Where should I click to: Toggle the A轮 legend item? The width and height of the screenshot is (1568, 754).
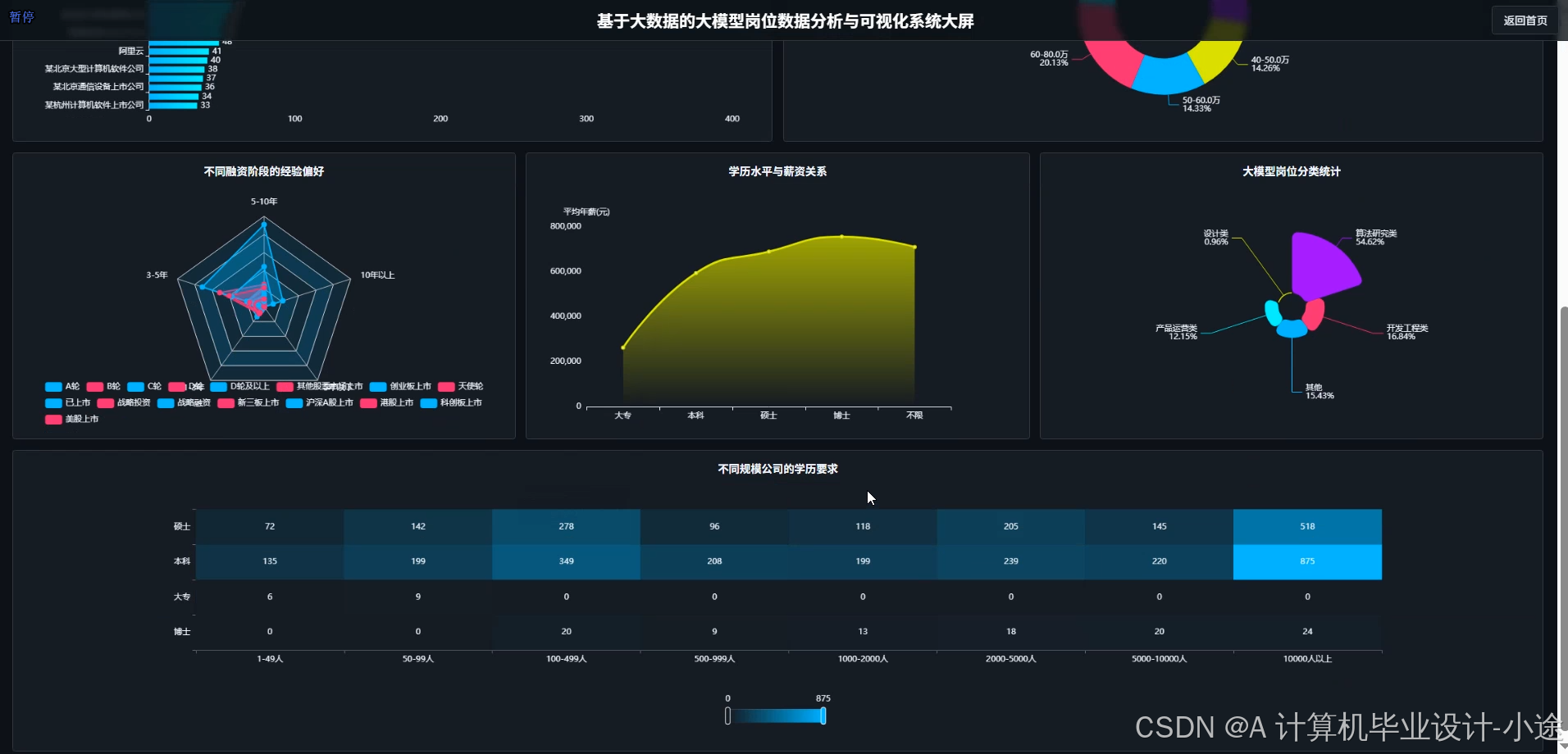62,386
